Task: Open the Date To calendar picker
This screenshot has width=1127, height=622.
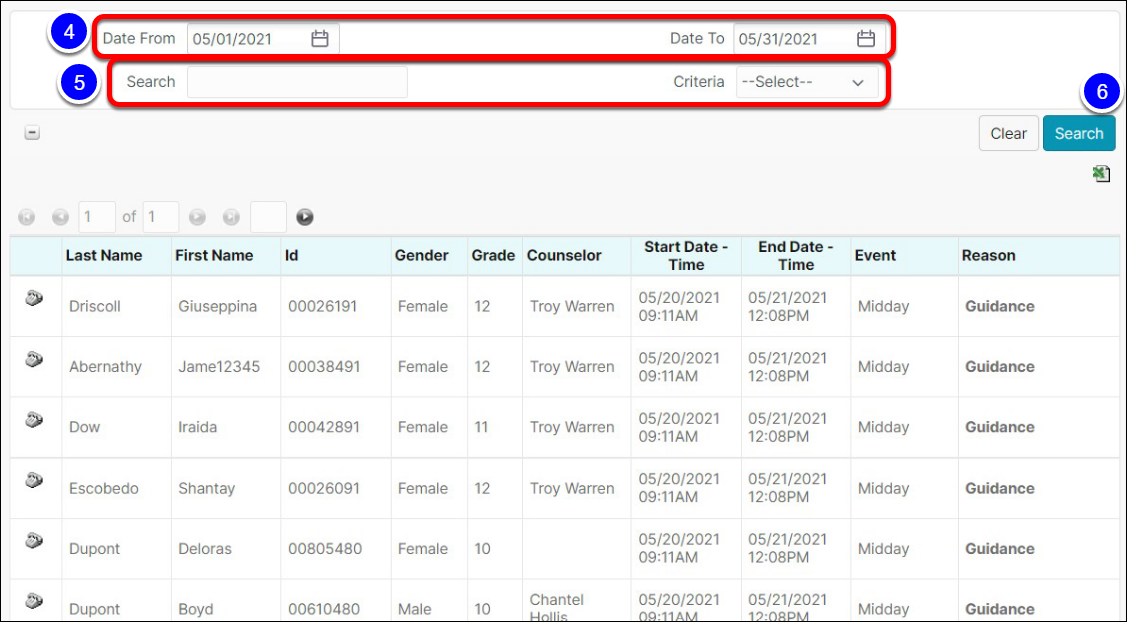Action: pyautogui.click(x=866, y=39)
